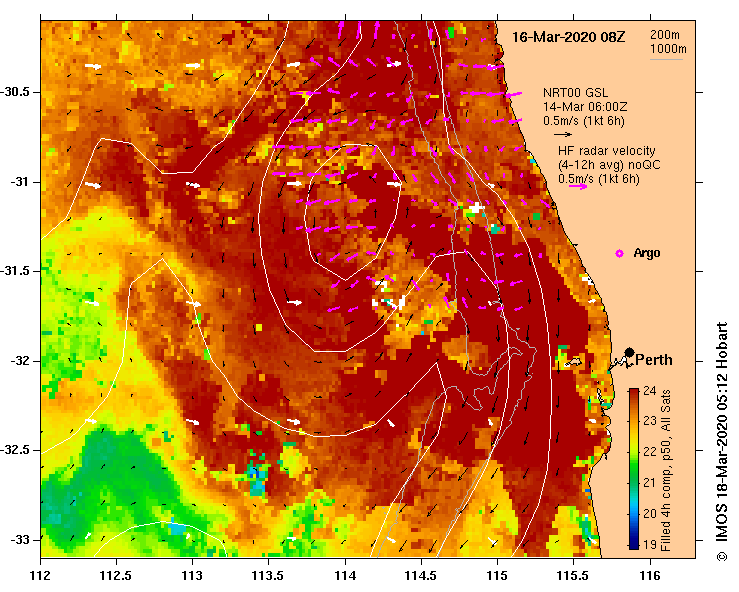Click the 21 value on color bar
The width and height of the screenshot is (739, 592).
649,483
